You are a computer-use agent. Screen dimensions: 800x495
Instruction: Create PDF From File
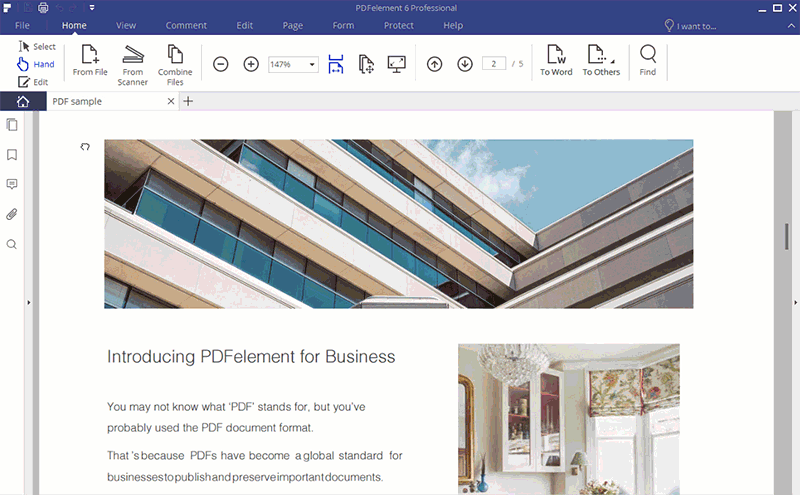tap(90, 60)
